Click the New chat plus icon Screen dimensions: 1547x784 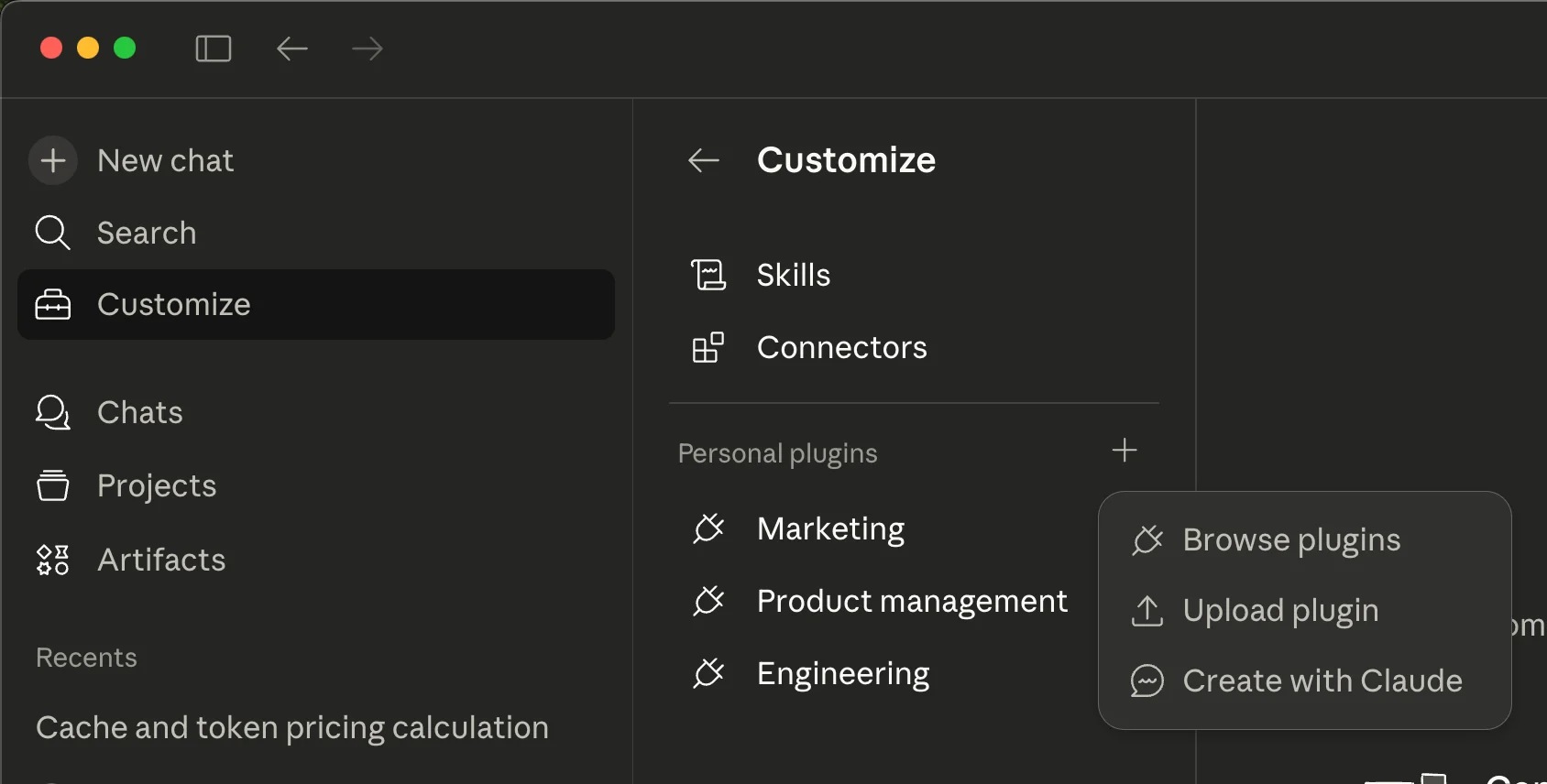[x=53, y=160]
